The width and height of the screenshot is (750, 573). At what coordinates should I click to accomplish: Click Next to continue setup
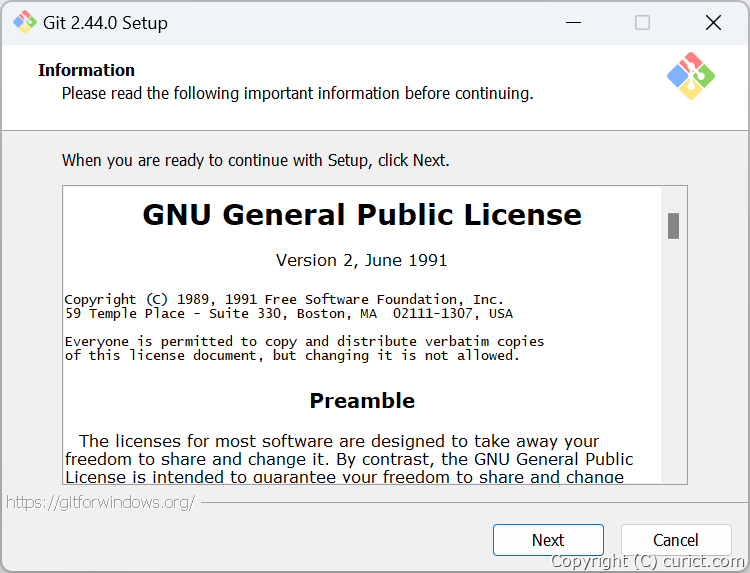tap(548, 540)
